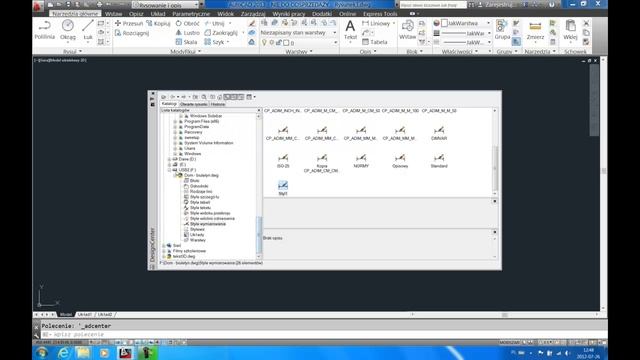Switch to the Model layout tab

(x=65, y=315)
